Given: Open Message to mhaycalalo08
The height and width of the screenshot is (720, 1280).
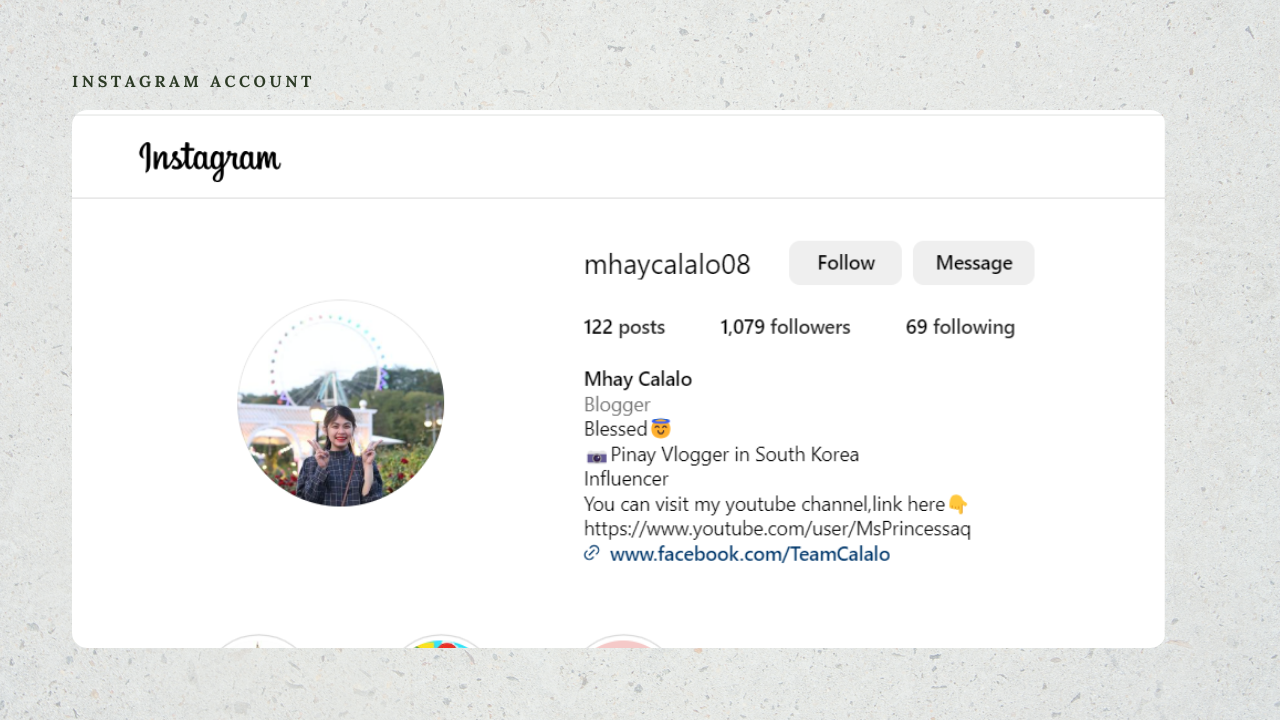Looking at the screenshot, I should [x=974, y=263].
